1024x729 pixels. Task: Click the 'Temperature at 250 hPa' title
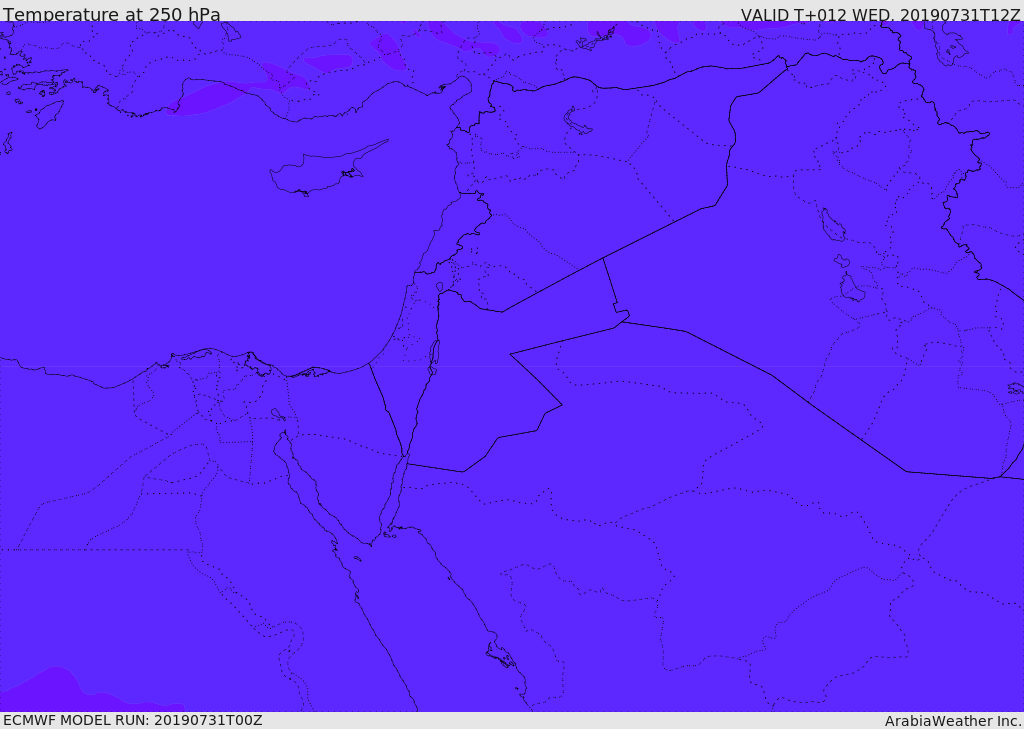[112, 14]
